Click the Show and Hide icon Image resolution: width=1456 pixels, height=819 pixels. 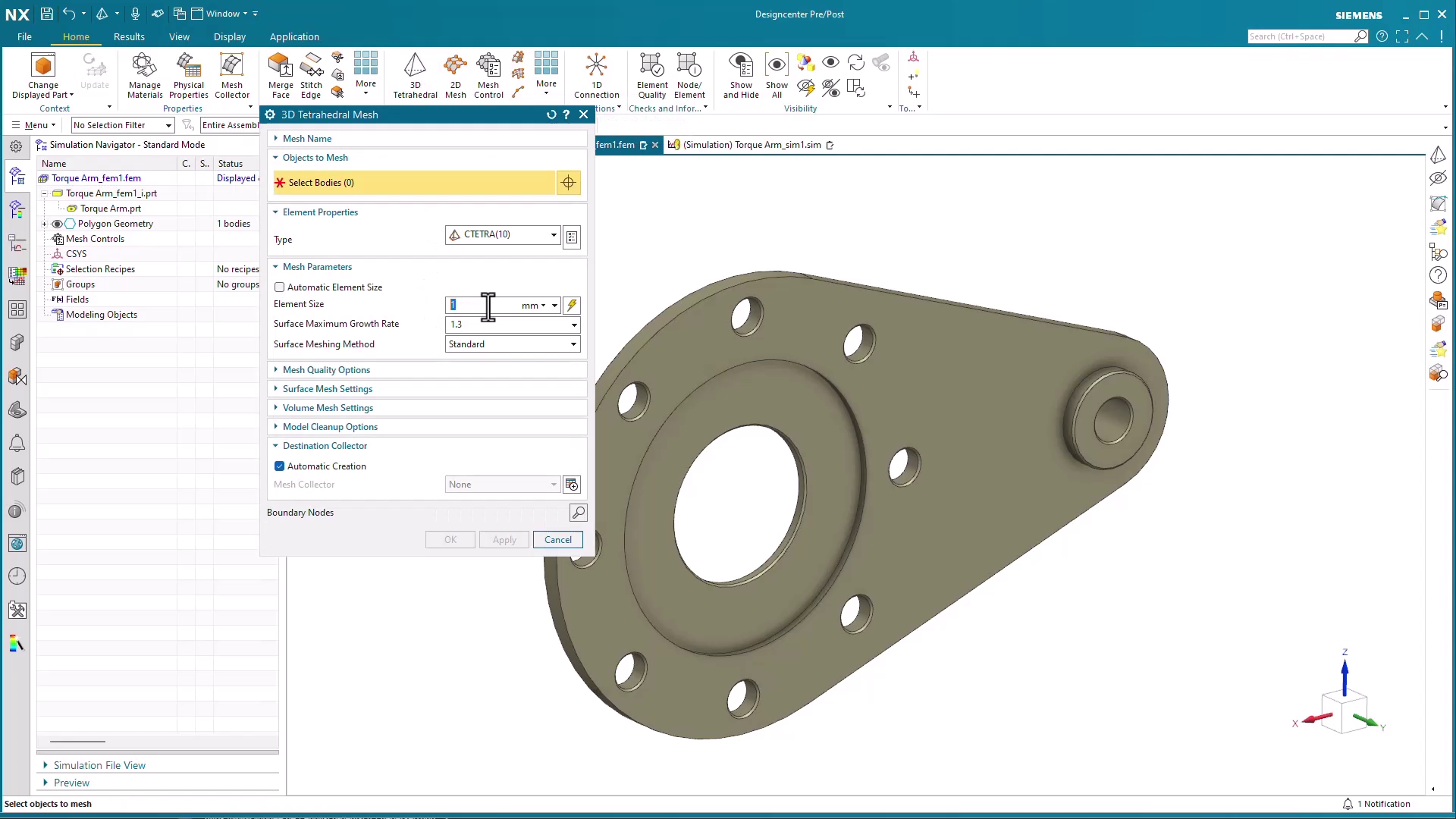[x=740, y=74]
